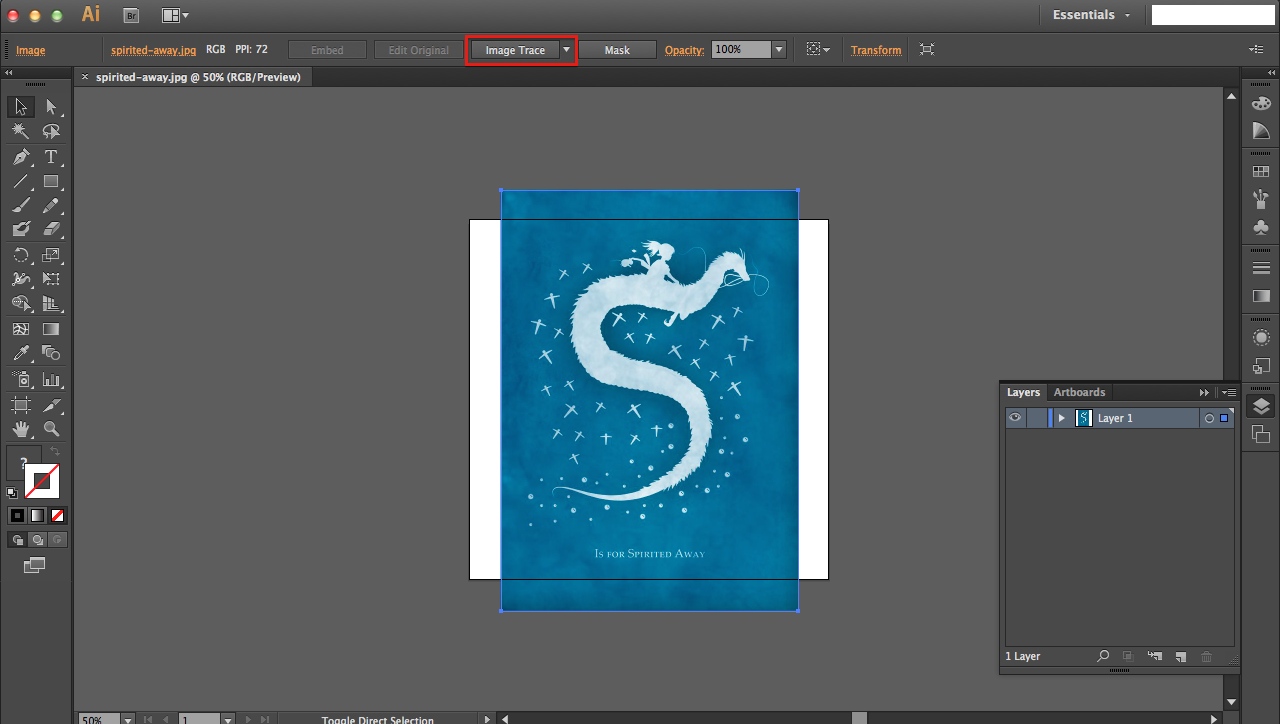Select the Paintbrush tool

pos(21,205)
